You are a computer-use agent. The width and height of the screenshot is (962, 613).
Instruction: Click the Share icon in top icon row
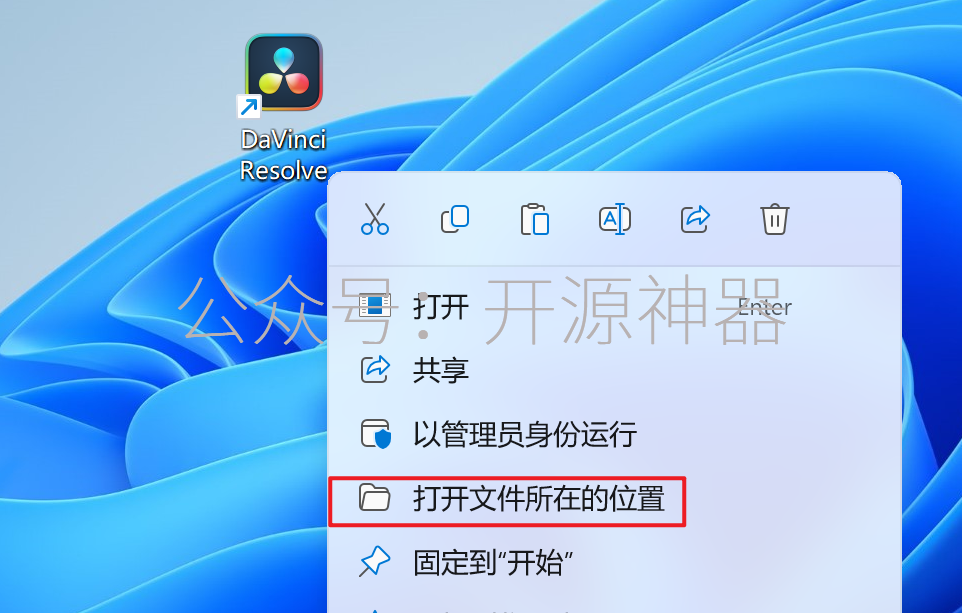coord(695,219)
